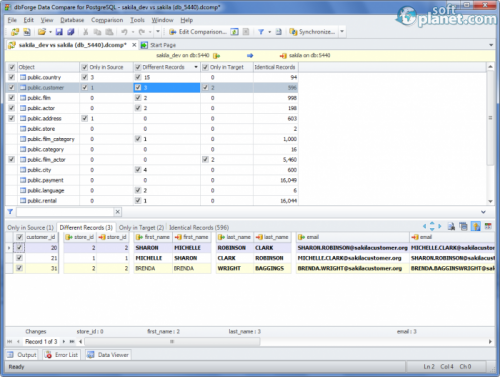Open the Error List panel button

pyautogui.click(x=62, y=355)
